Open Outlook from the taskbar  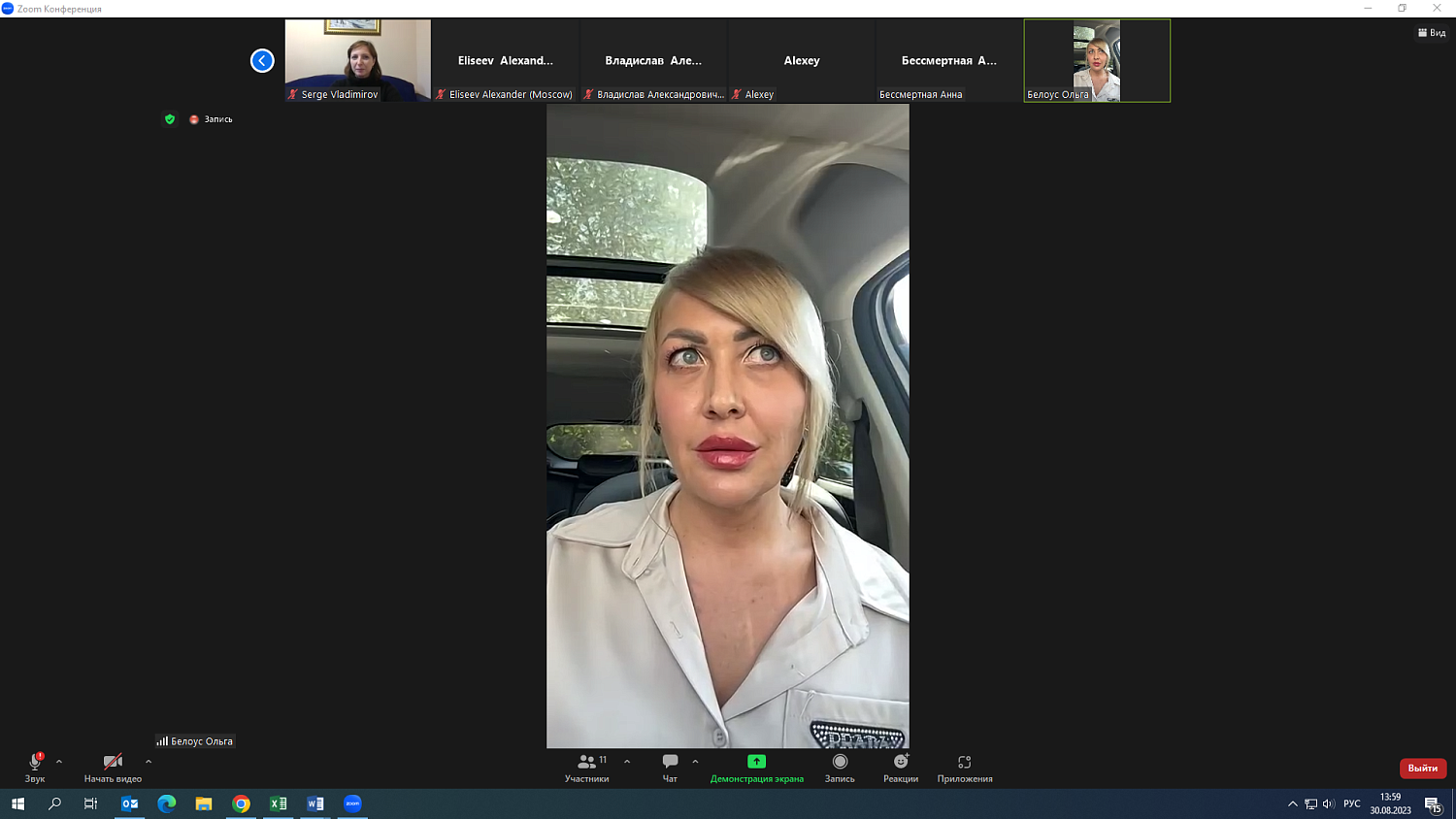pos(129,803)
